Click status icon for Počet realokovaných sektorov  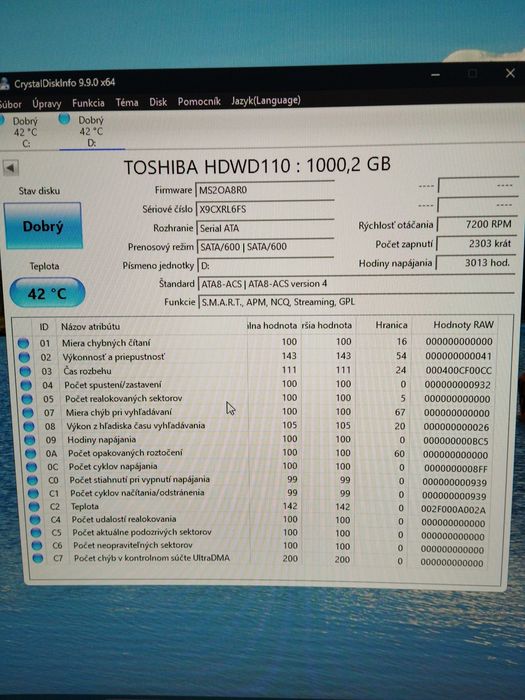(x=27, y=399)
